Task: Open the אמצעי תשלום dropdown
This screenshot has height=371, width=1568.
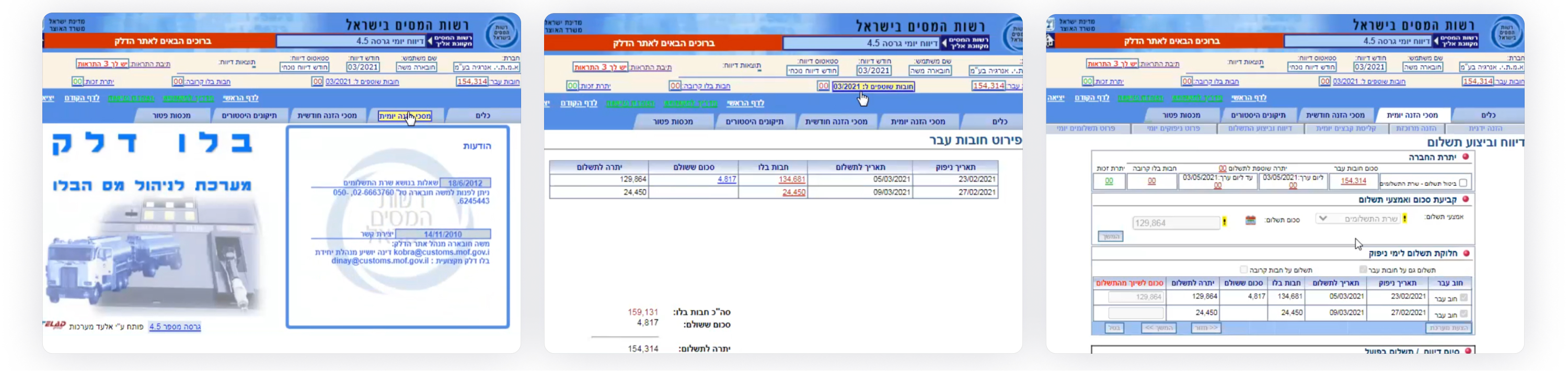Action: (1357, 219)
